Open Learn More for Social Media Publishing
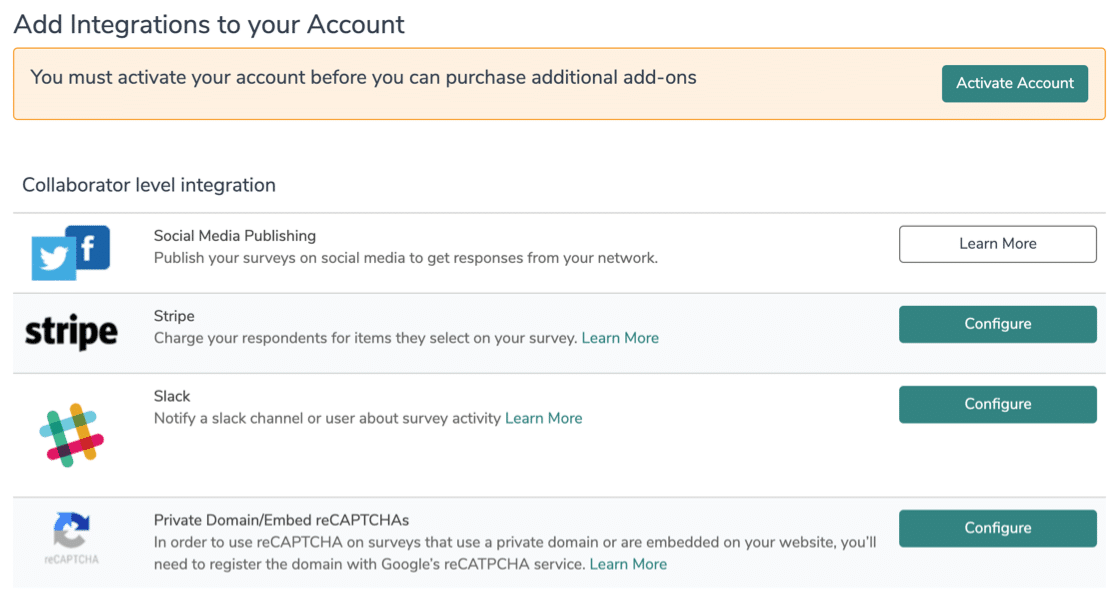This screenshot has width=1116, height=610. (997, 244)
